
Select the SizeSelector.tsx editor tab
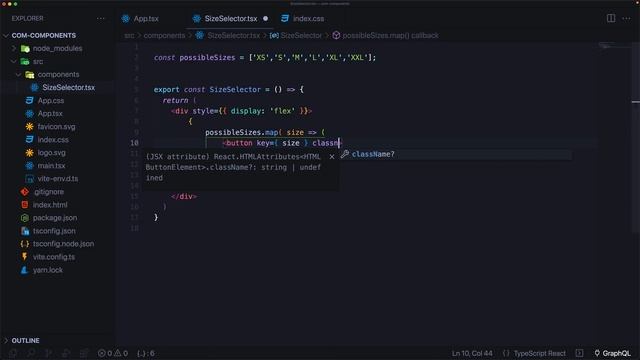pos(231,18)
